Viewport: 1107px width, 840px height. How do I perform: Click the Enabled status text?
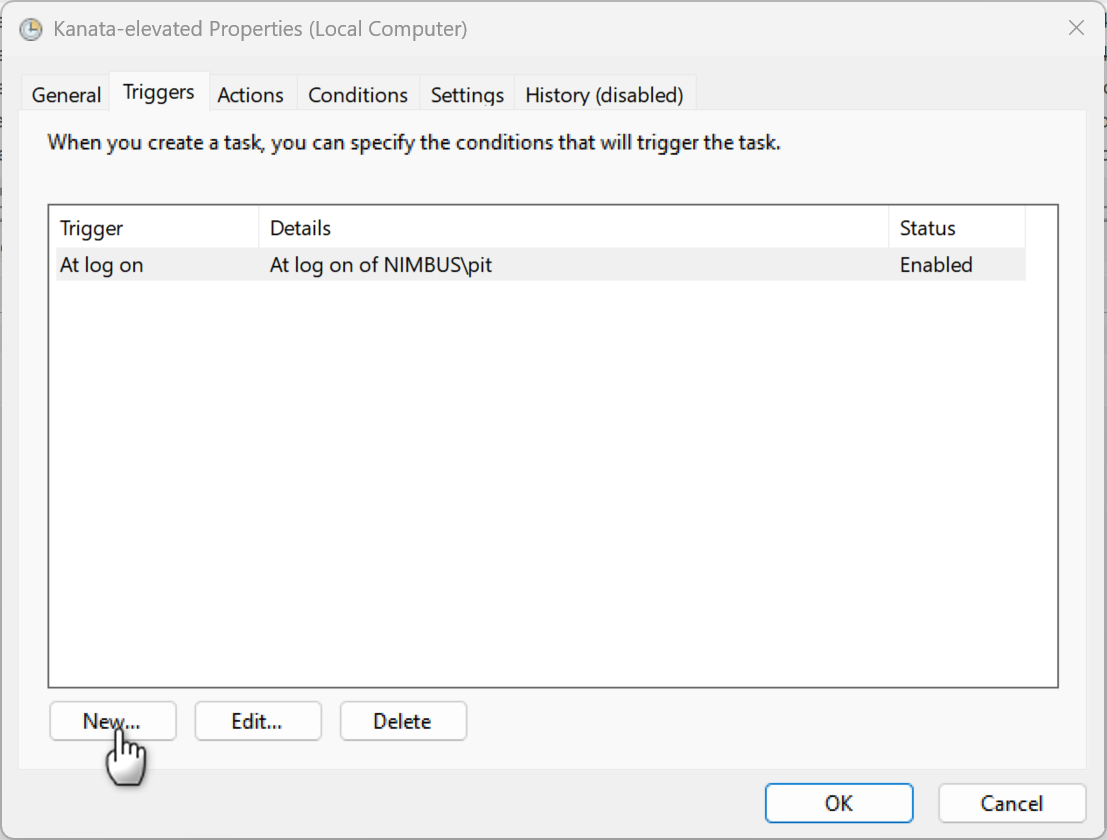(936, 264)
